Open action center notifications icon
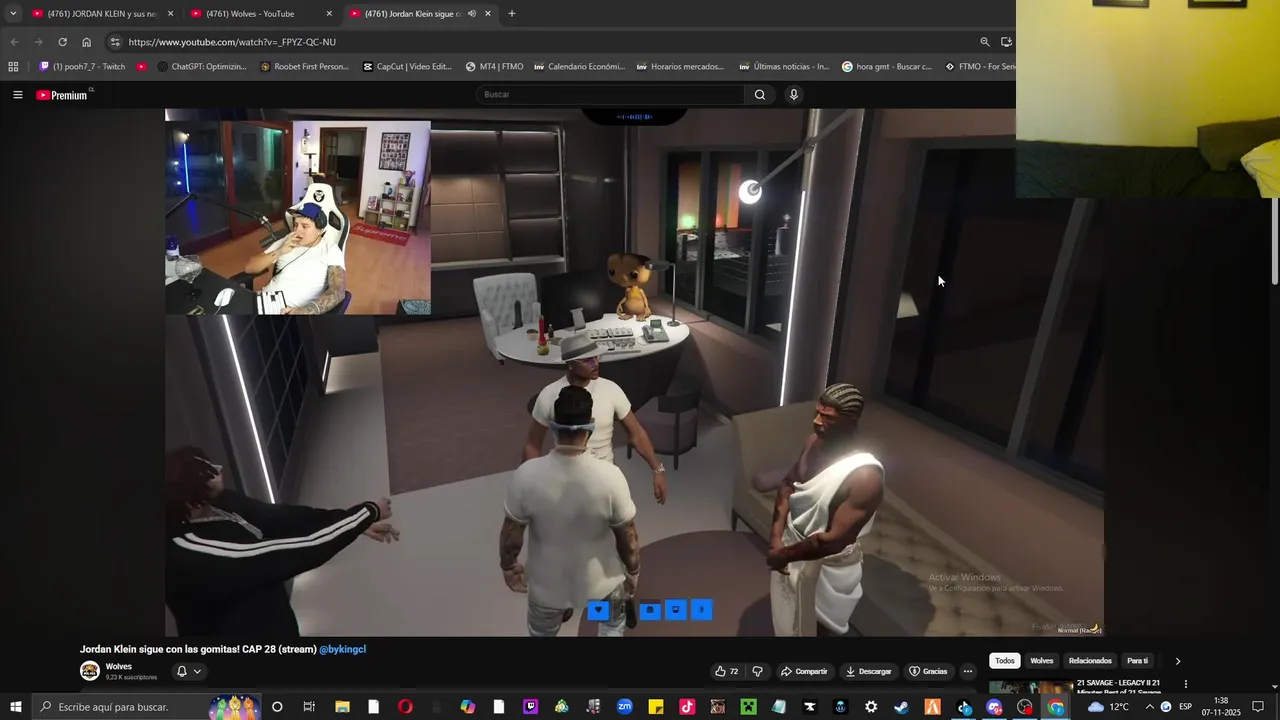The image size is (1280, 720). point(1258,707)
